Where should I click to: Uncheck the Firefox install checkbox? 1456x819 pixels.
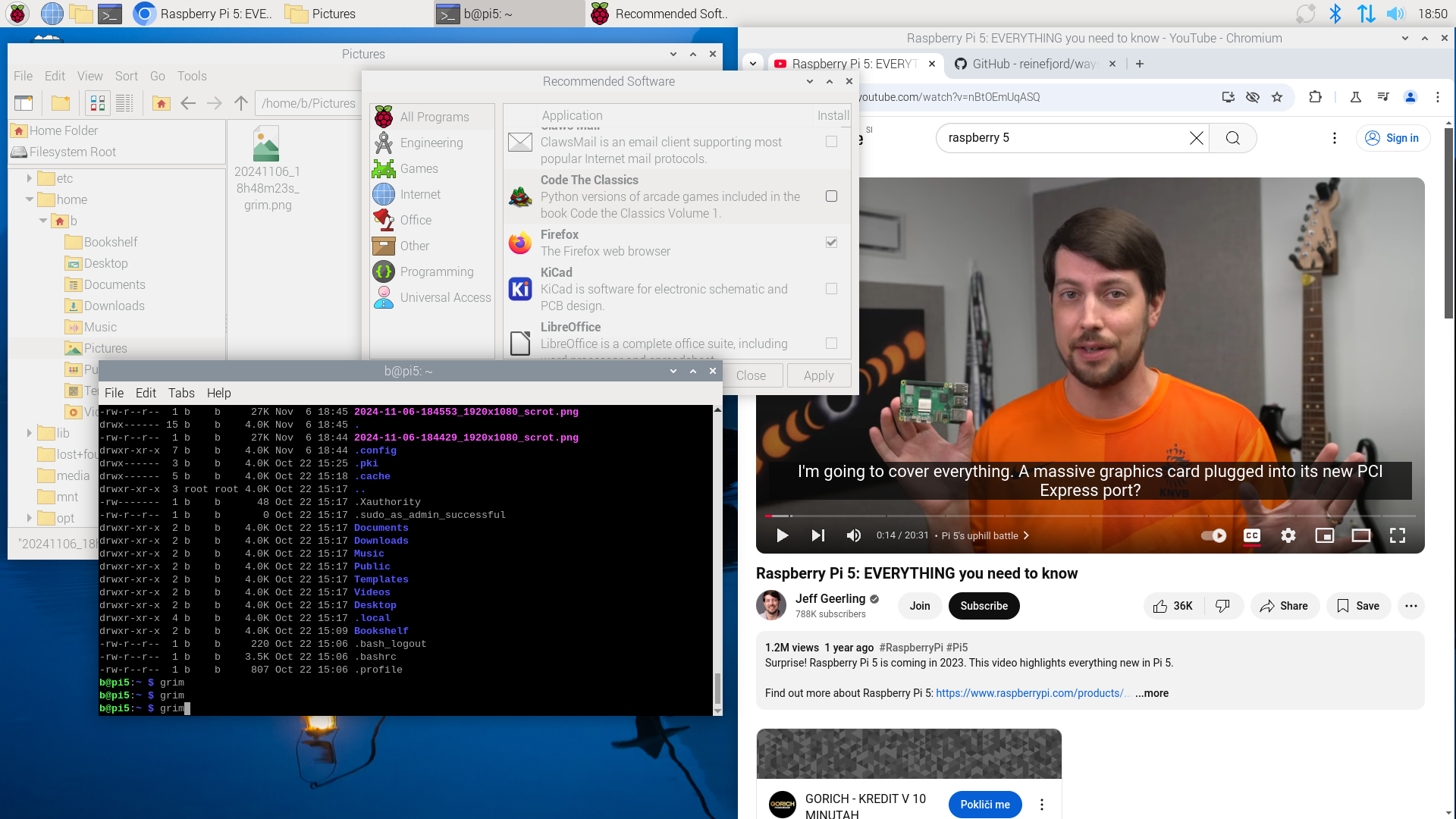(x=831, y=243)
